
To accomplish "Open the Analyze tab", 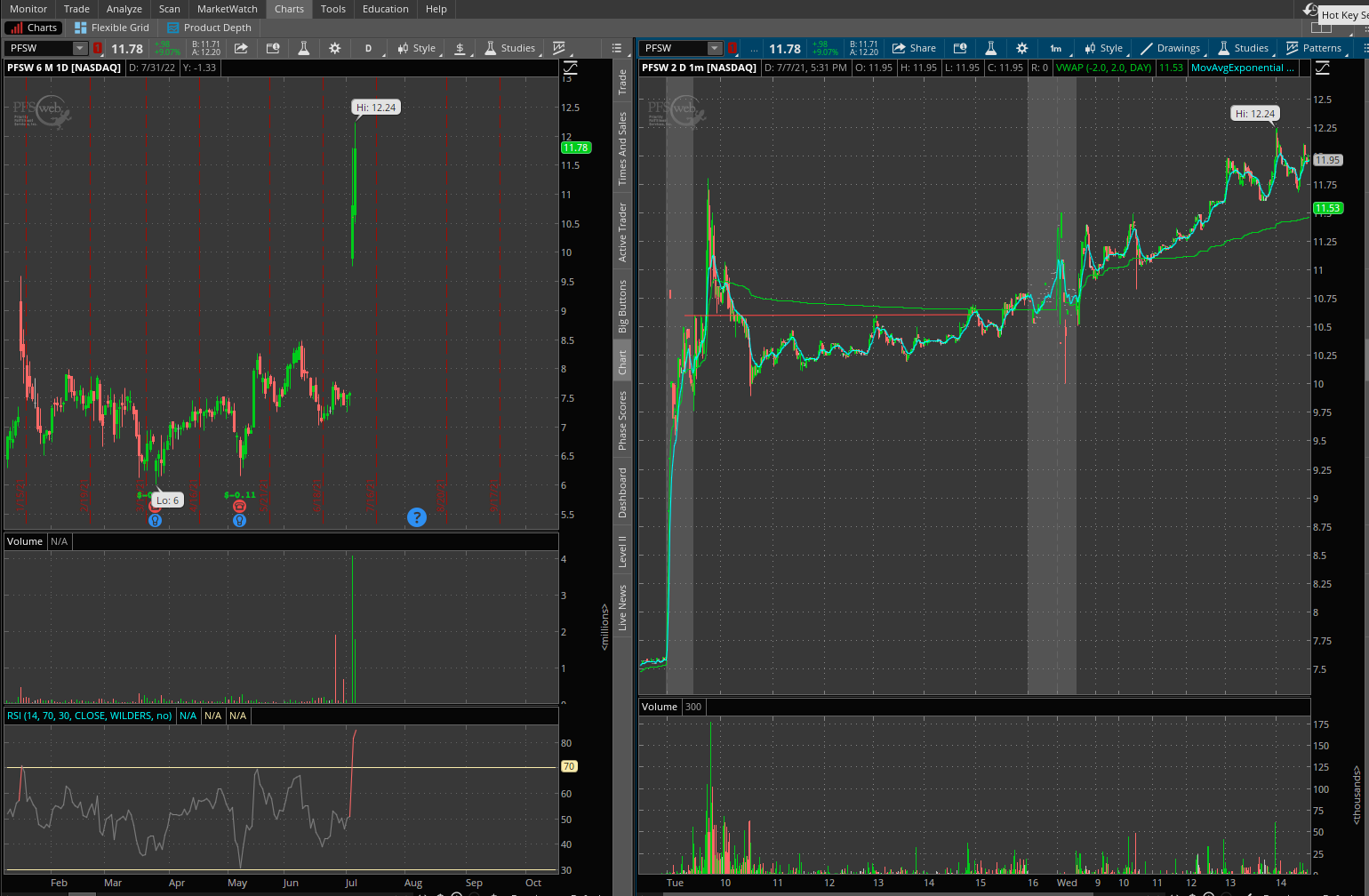I will (x=124, y=9).
